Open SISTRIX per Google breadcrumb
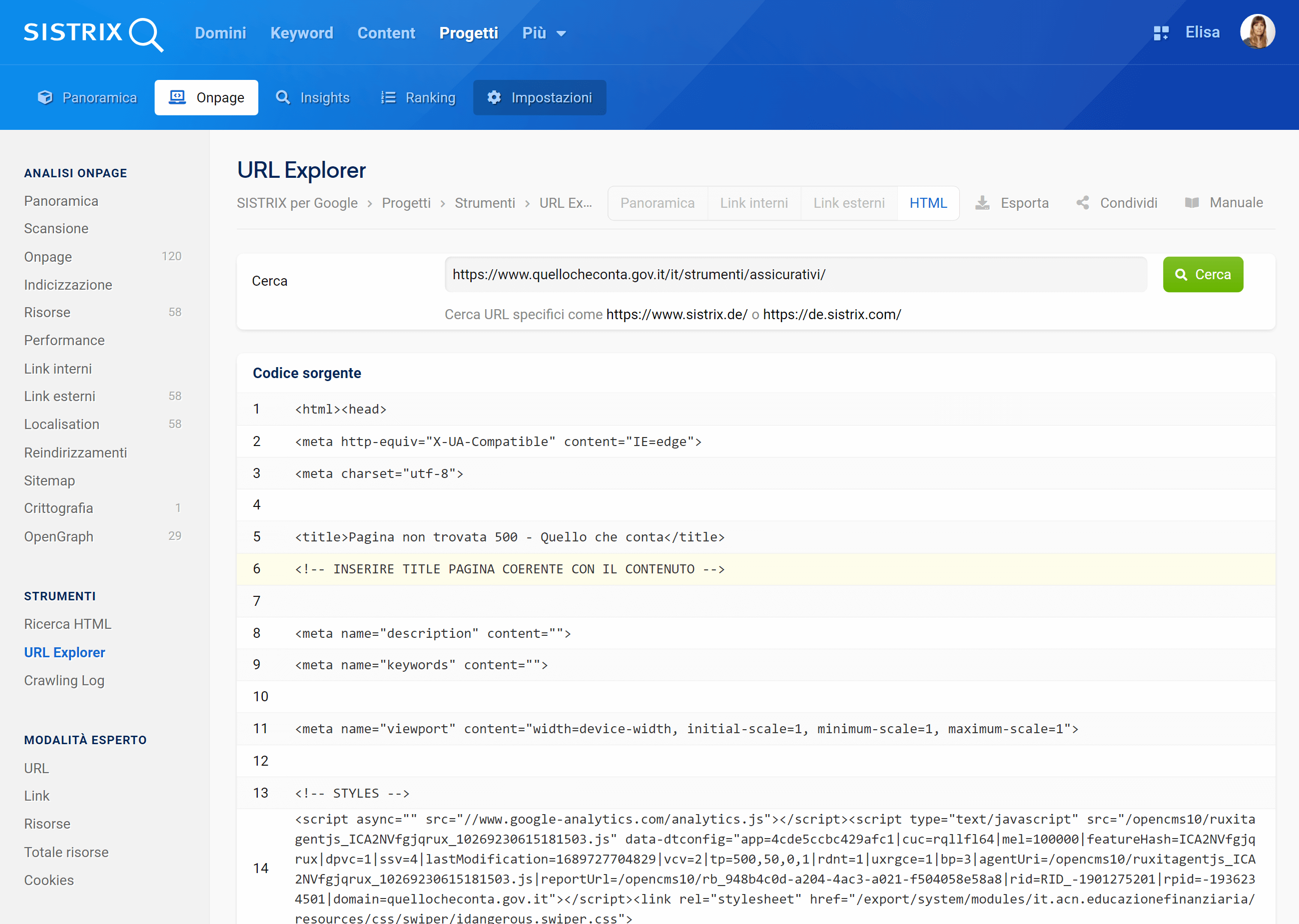Viewport: 1299px width, 924px height. pyautogui.click(x=297, y=203)
